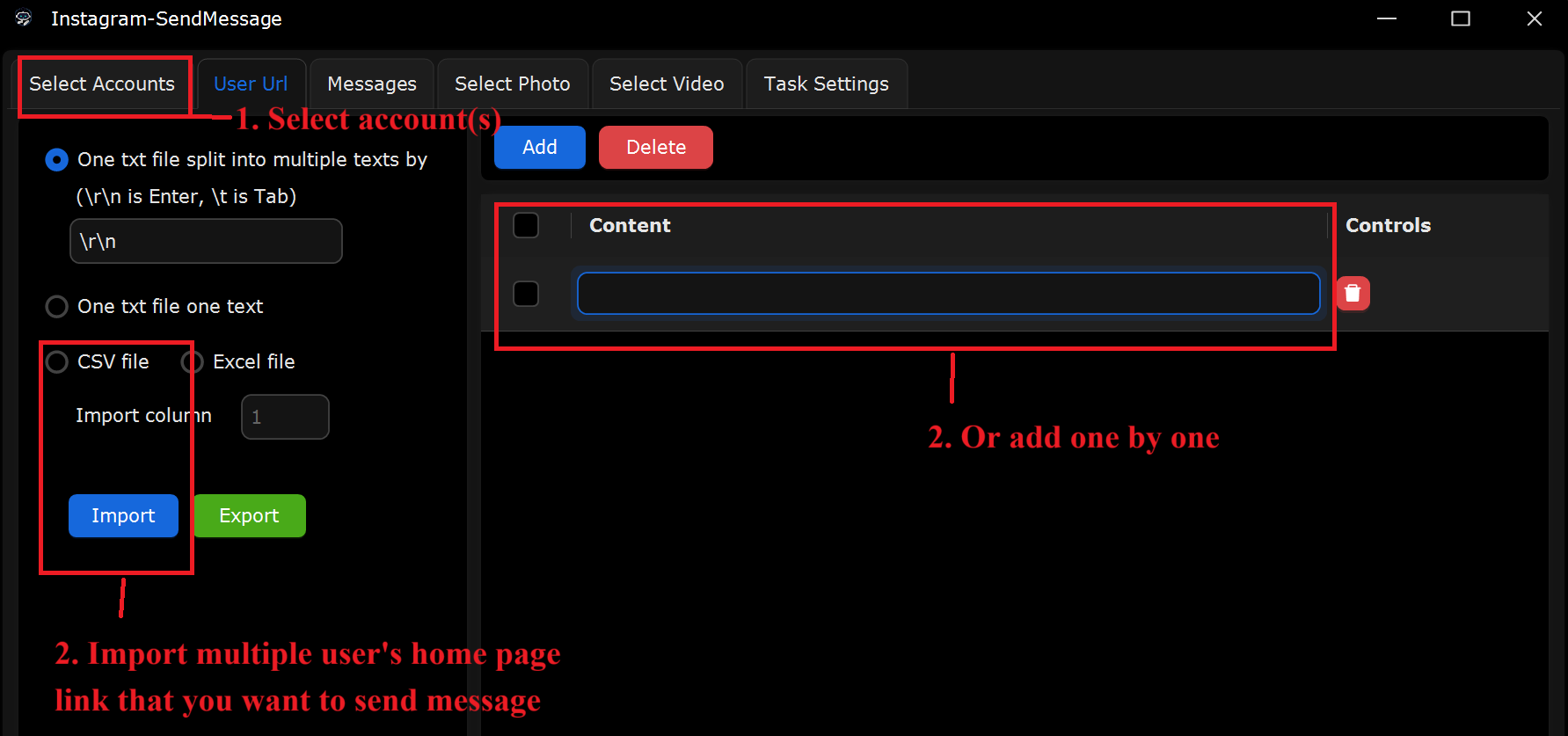Viewport: 1568px width, 736px height.
Task: Go to the Select Photo tab
Action: click(513, 84)
